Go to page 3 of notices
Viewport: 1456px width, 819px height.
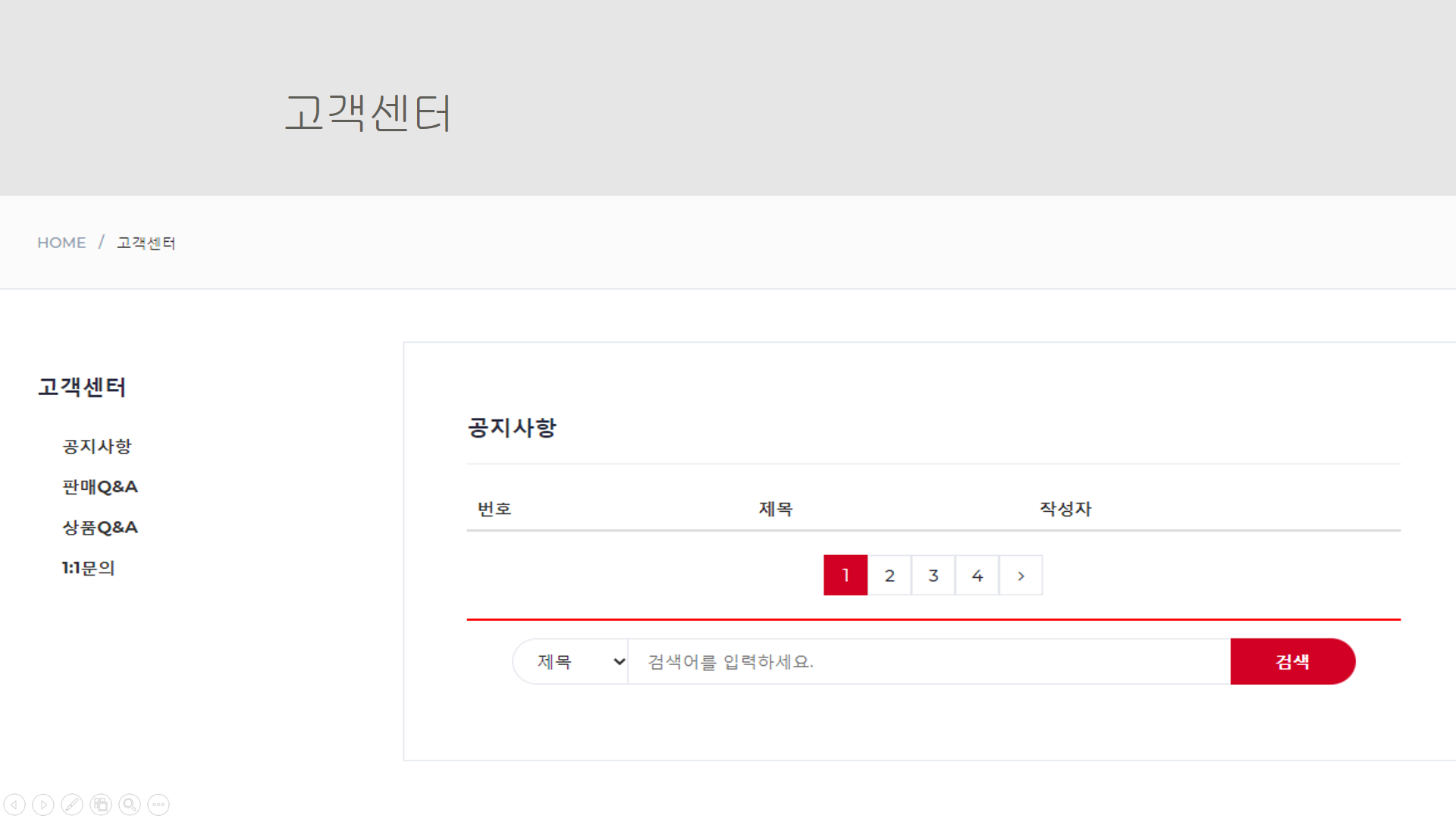click(934, 576)
